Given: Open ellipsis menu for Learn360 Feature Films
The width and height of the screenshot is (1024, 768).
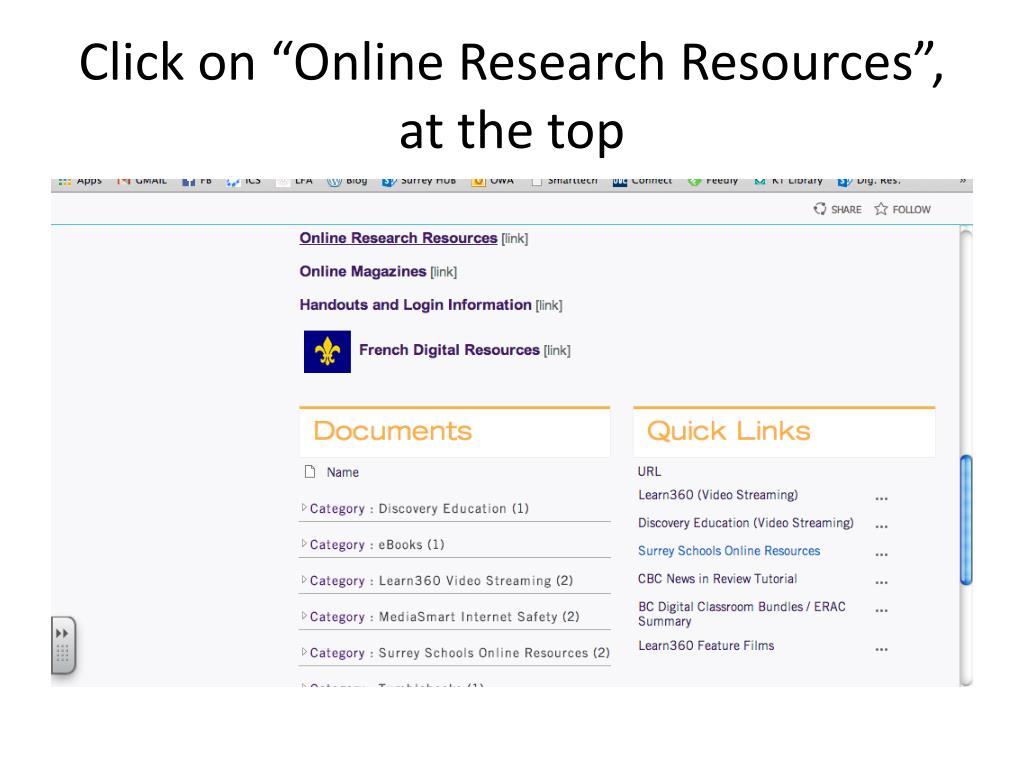Looking at the screenshot, I should coord(881,650).
